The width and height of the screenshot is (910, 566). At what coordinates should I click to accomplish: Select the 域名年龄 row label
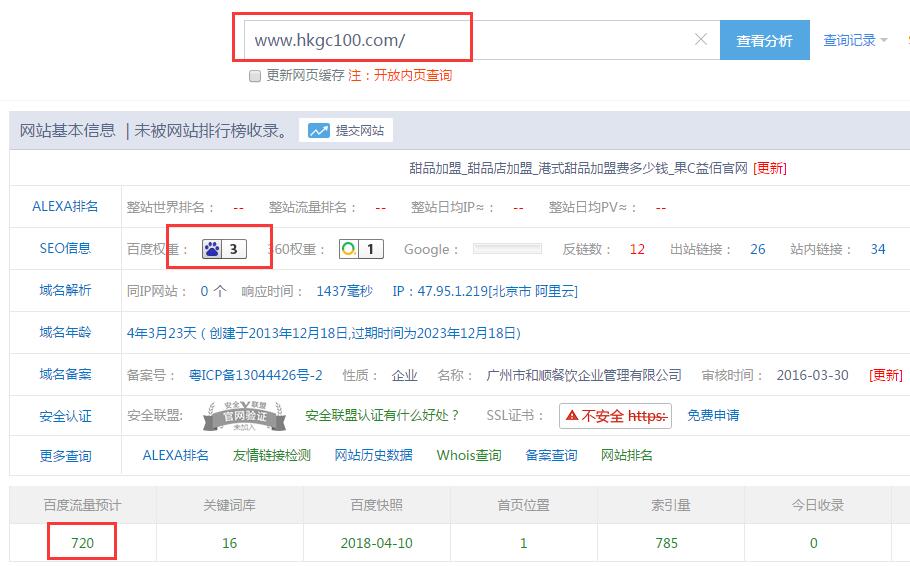65,332
